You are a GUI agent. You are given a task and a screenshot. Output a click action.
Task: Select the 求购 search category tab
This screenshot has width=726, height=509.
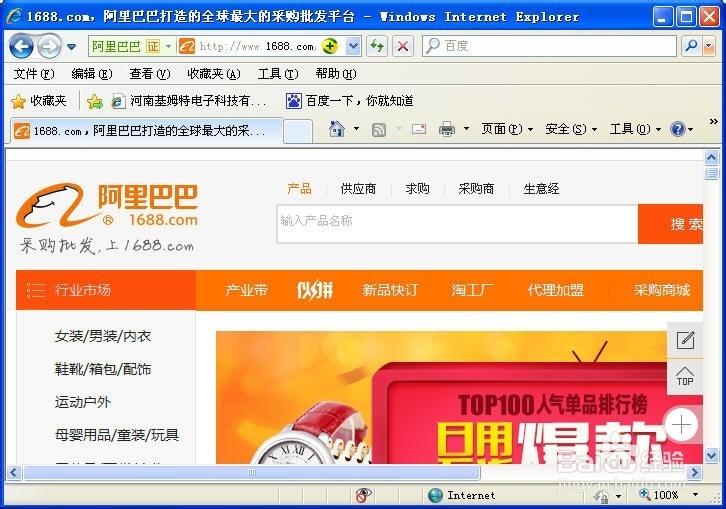tap(417, 189)
